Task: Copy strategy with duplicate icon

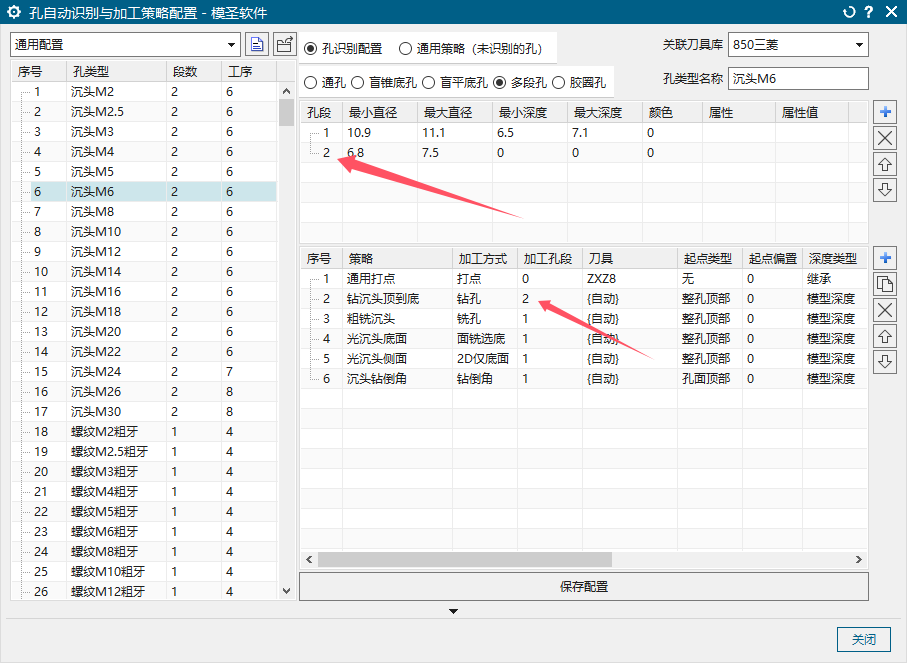Action: [x=885, y=284]
